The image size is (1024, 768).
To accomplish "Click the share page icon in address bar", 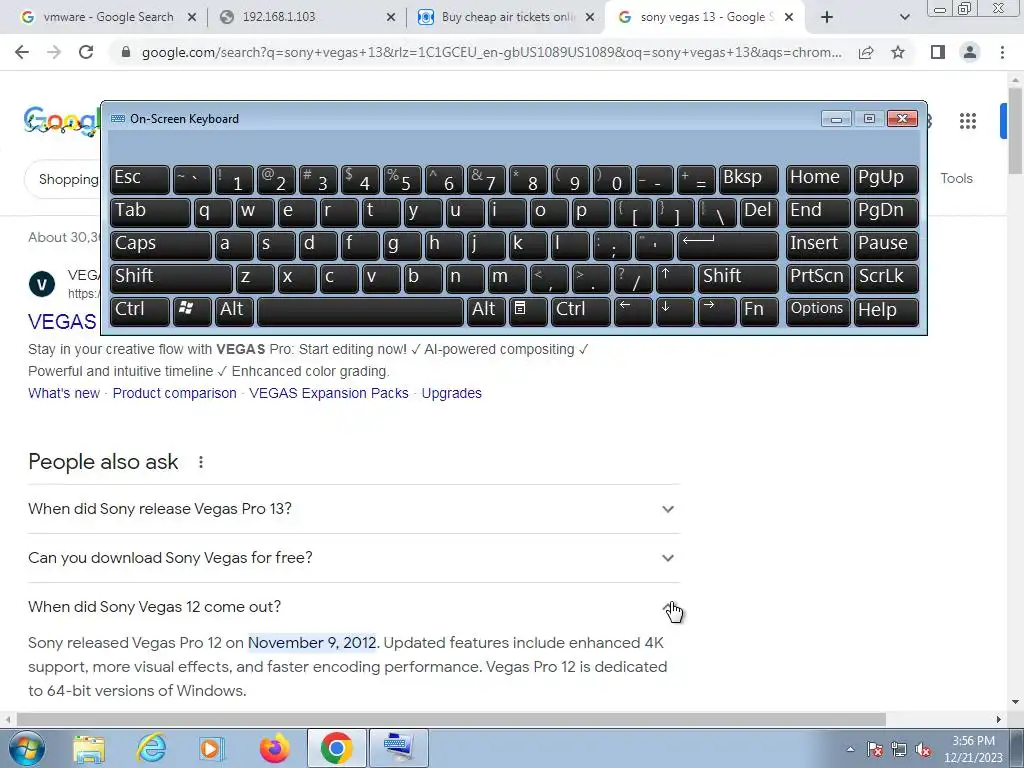I will click(866, 52).
